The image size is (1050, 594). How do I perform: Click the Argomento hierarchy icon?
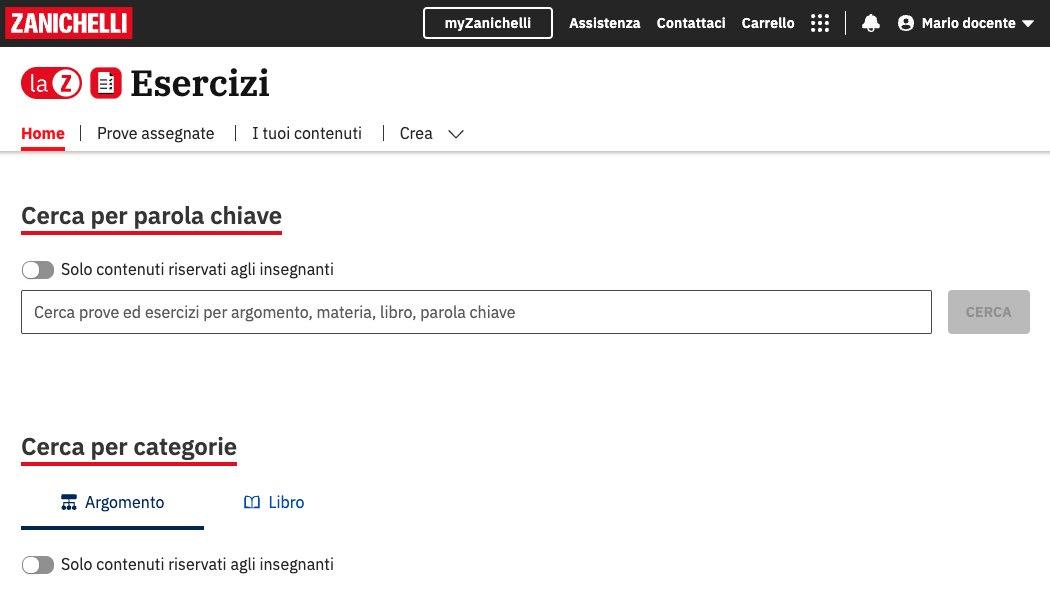point(69,502)
